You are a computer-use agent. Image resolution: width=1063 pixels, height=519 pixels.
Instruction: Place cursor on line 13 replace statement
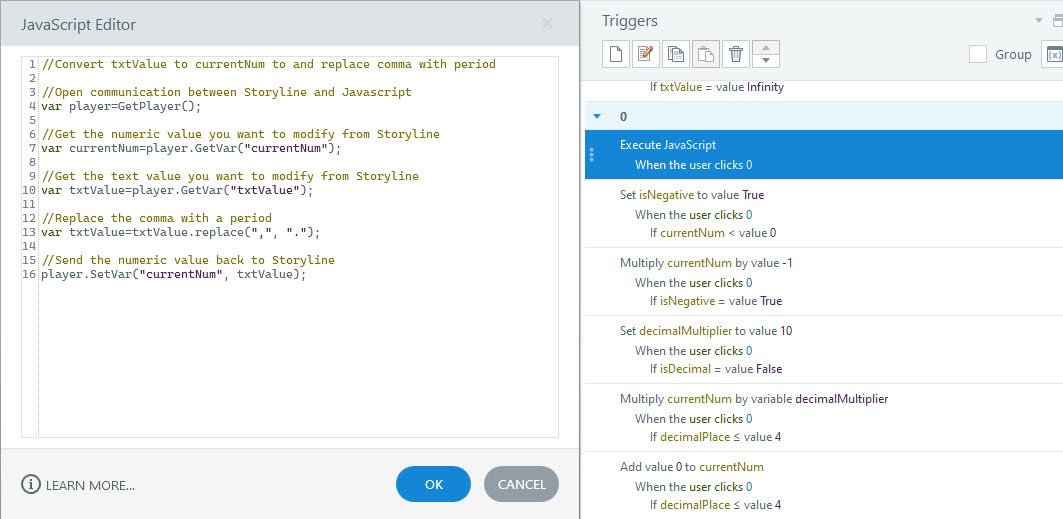[180, 232]
